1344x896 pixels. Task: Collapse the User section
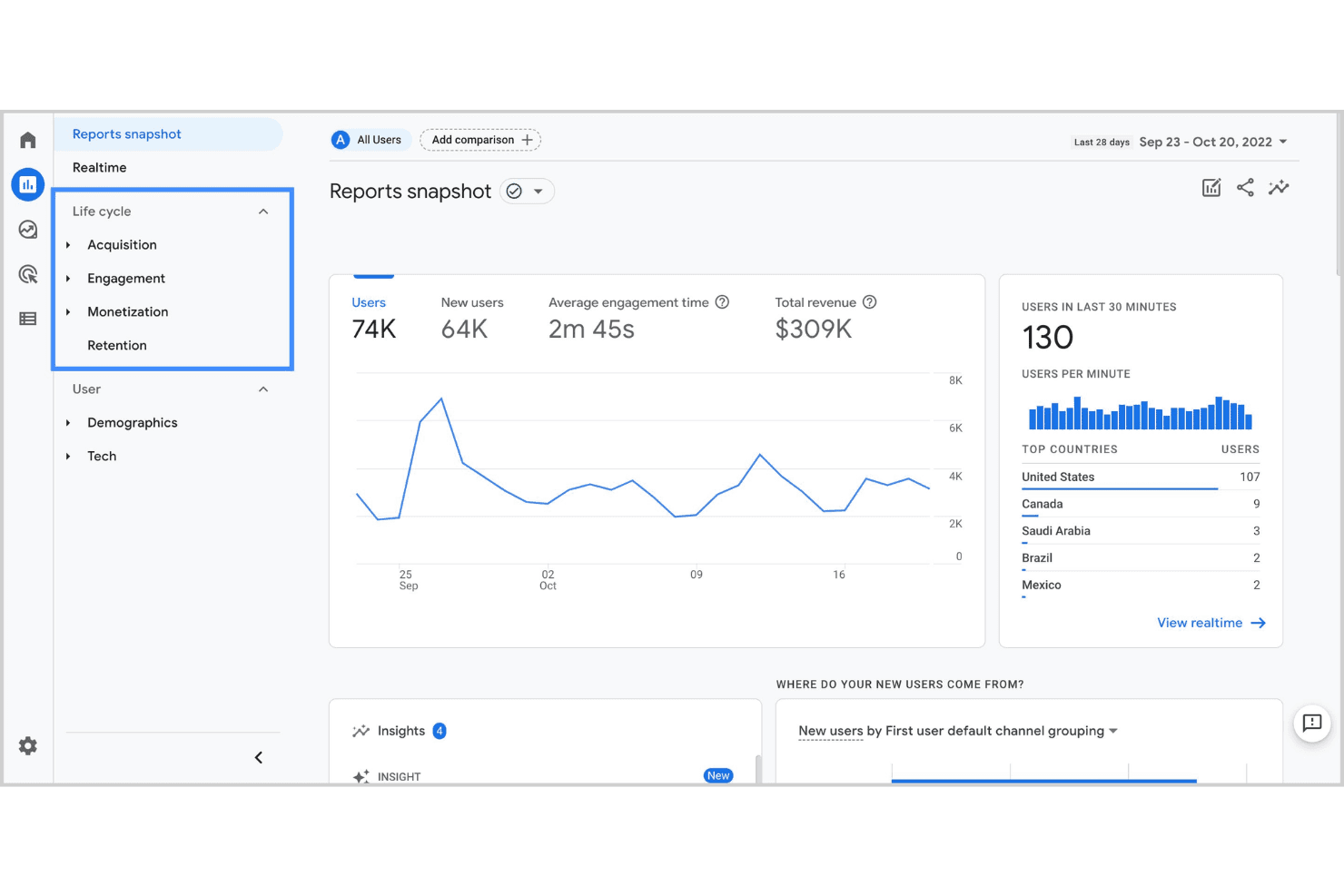pyautogui.click(x=263, y=389)
